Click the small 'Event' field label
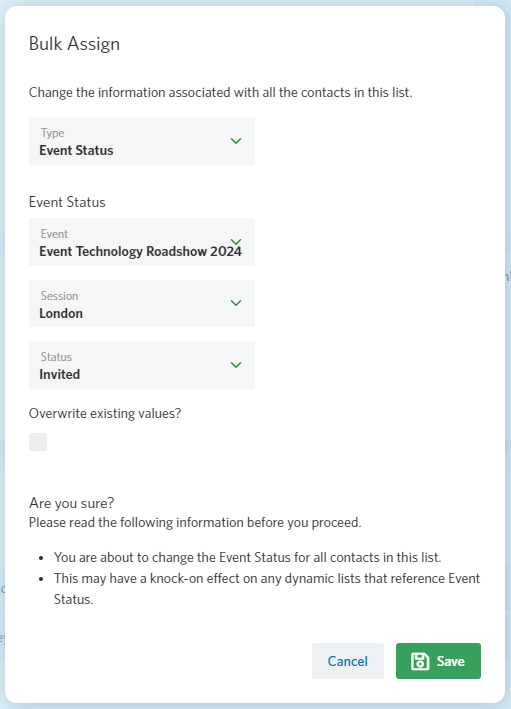 pyautogui.click(x=54, y=234)
